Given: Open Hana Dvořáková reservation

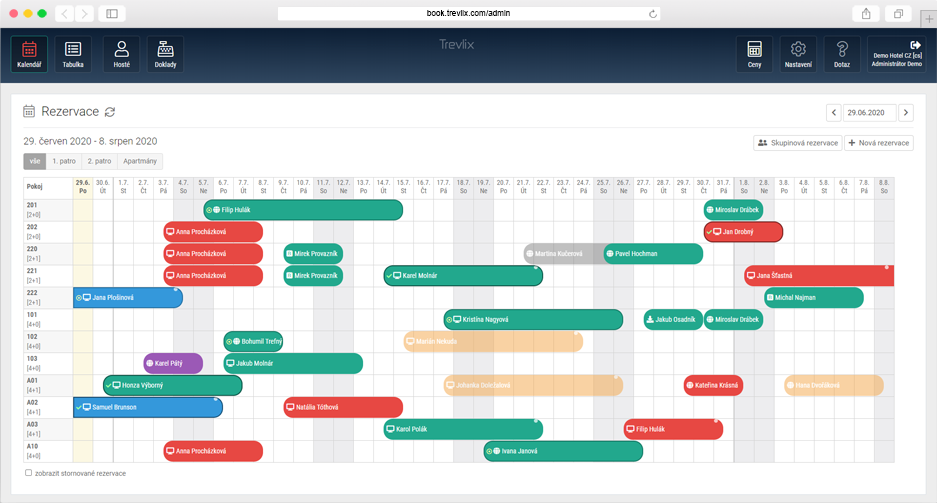Looking at the screenshot, I should [x=834, y=385].
